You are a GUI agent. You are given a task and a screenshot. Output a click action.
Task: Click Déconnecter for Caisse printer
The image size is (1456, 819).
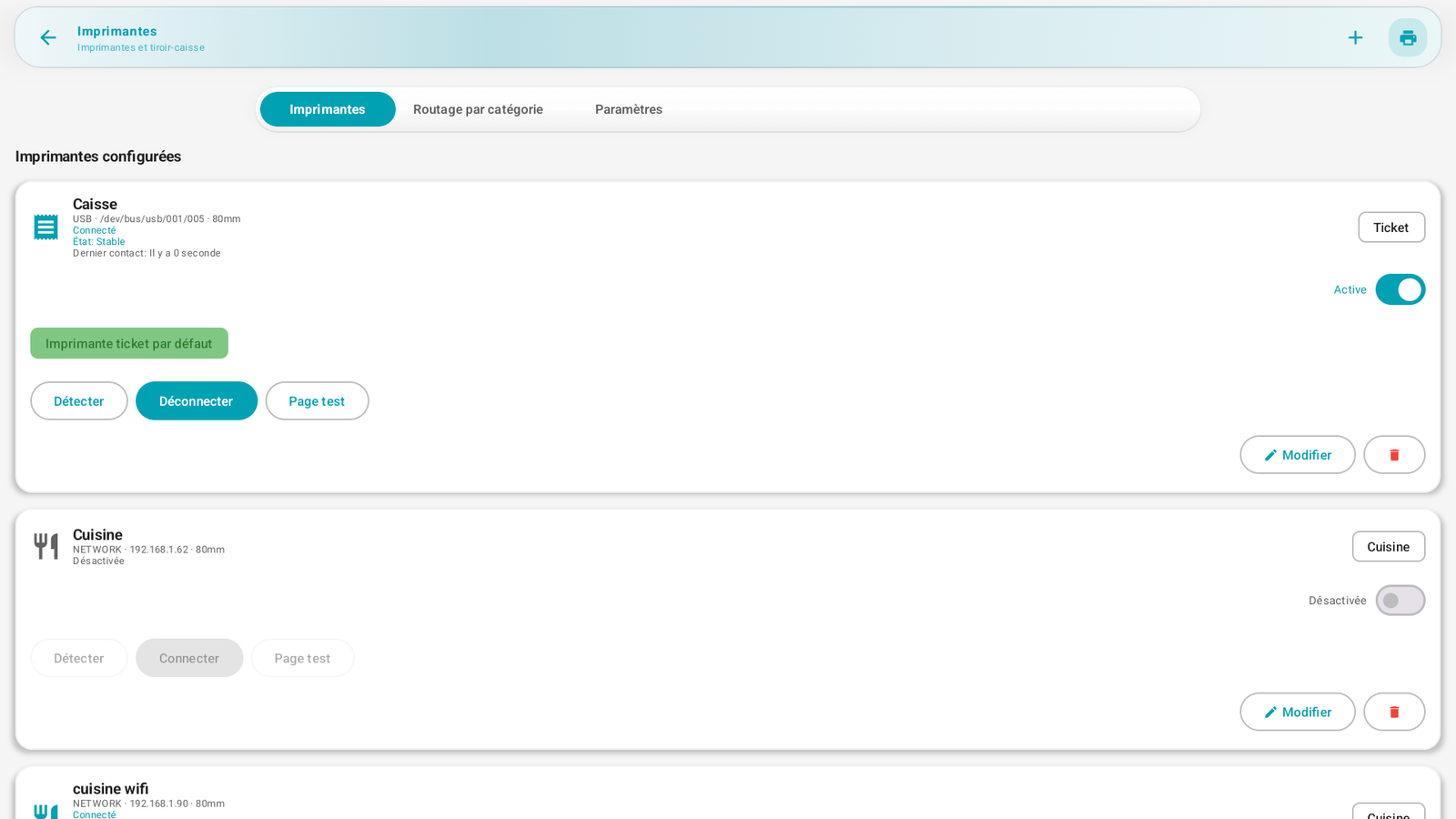(197, 401)
